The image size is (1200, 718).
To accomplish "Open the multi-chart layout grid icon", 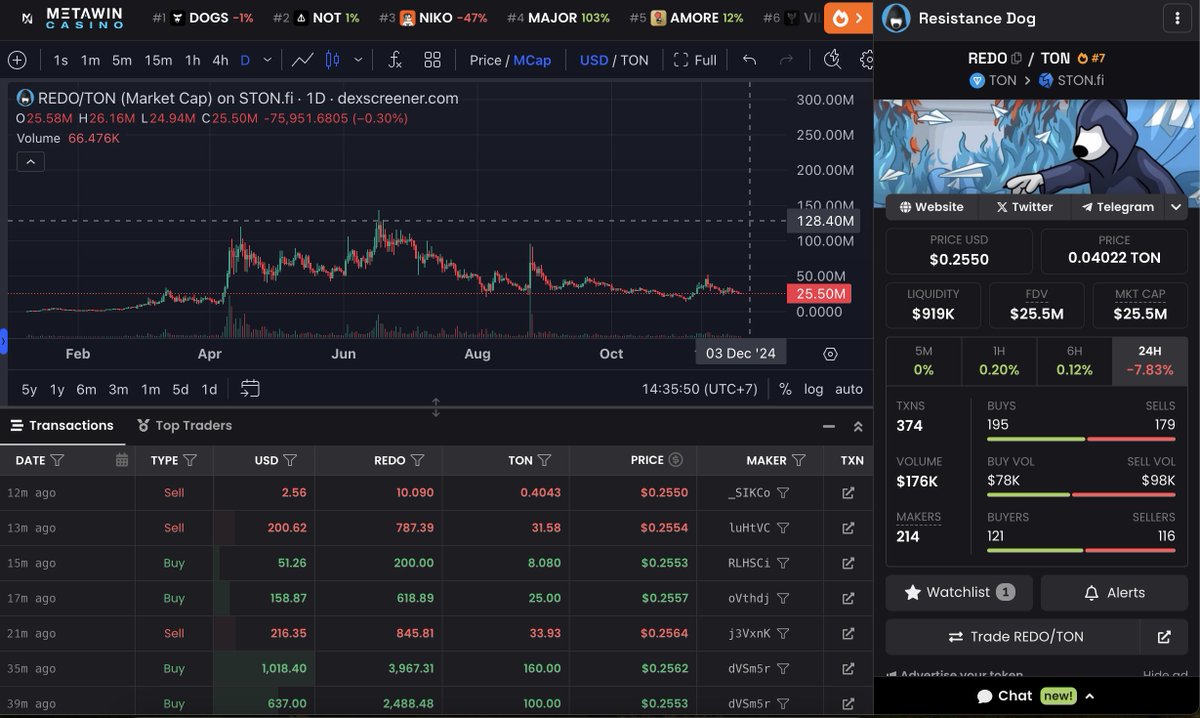I will pos(433,60).
